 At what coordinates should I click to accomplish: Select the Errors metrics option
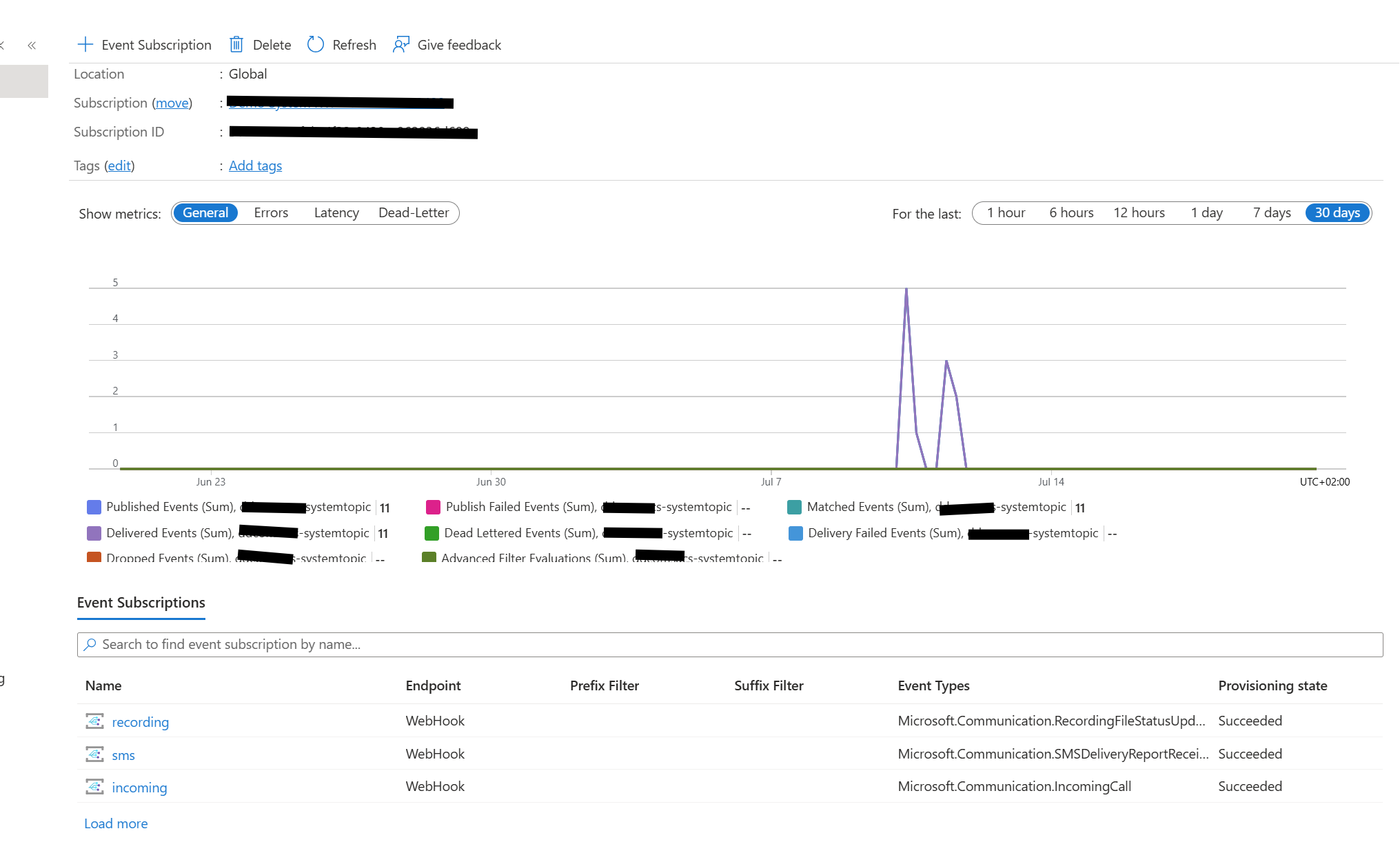tap(271, 213)
